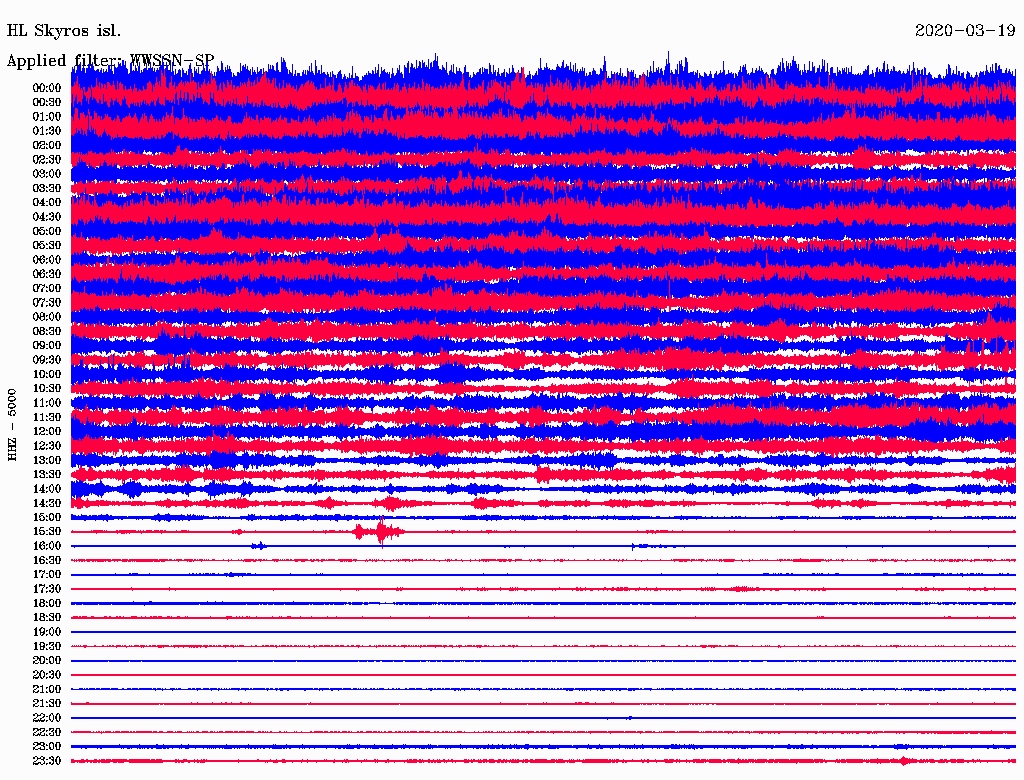
Task: Select the 18:00 time label
Action: pos(47,603)
